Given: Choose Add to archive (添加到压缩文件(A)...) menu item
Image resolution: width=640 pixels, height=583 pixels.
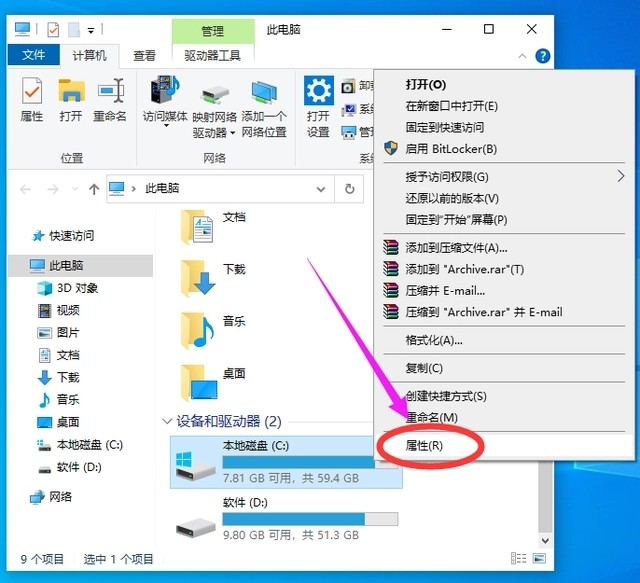Looking at the screenshot, I should (504, 248).
